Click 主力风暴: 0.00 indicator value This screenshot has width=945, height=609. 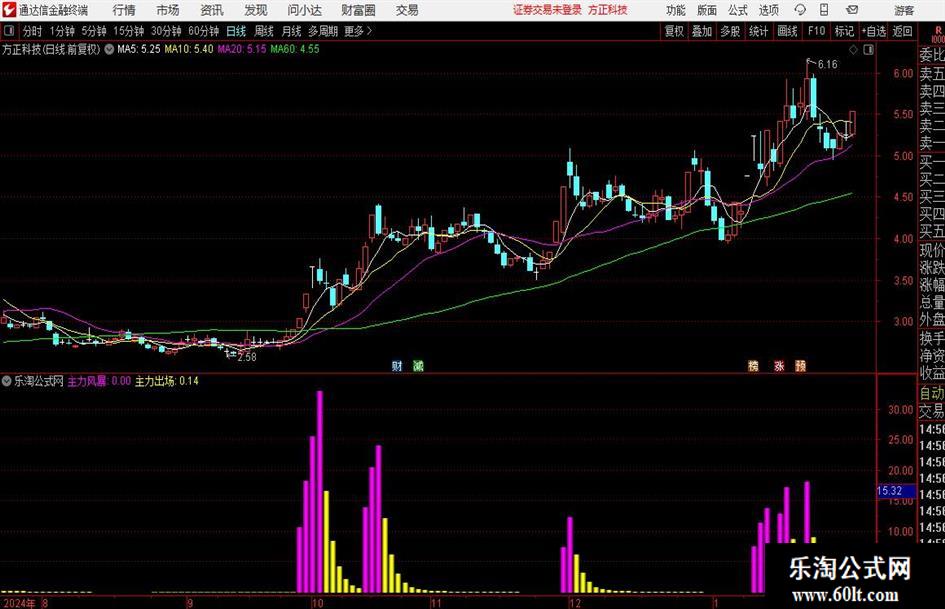pyautogui.click(x=99, y=381)
